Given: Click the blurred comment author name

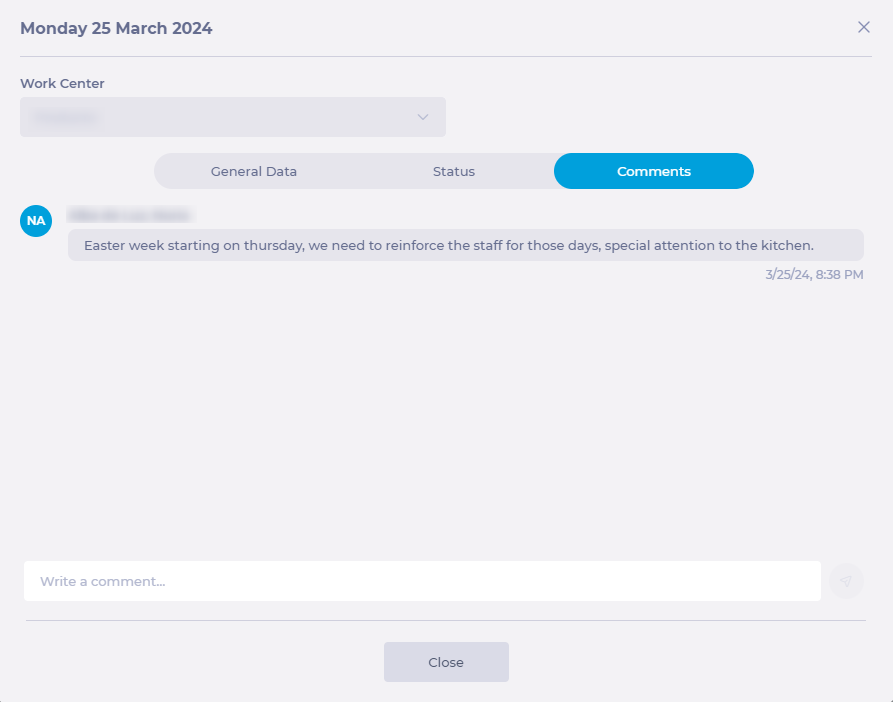Looking at the screenshot, I should pos(129,215).
